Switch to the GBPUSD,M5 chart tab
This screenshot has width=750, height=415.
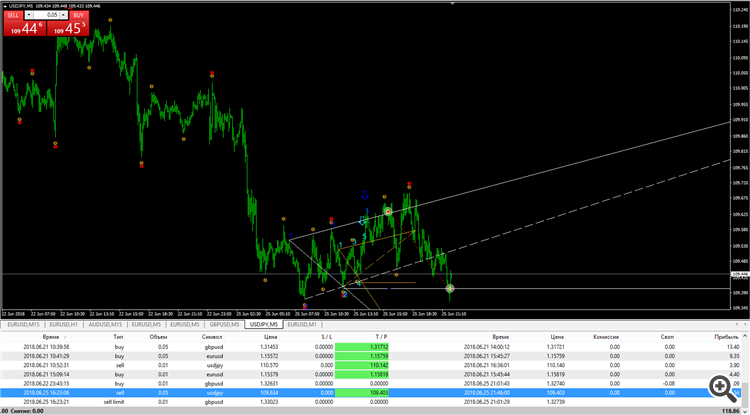coord(224,325)
